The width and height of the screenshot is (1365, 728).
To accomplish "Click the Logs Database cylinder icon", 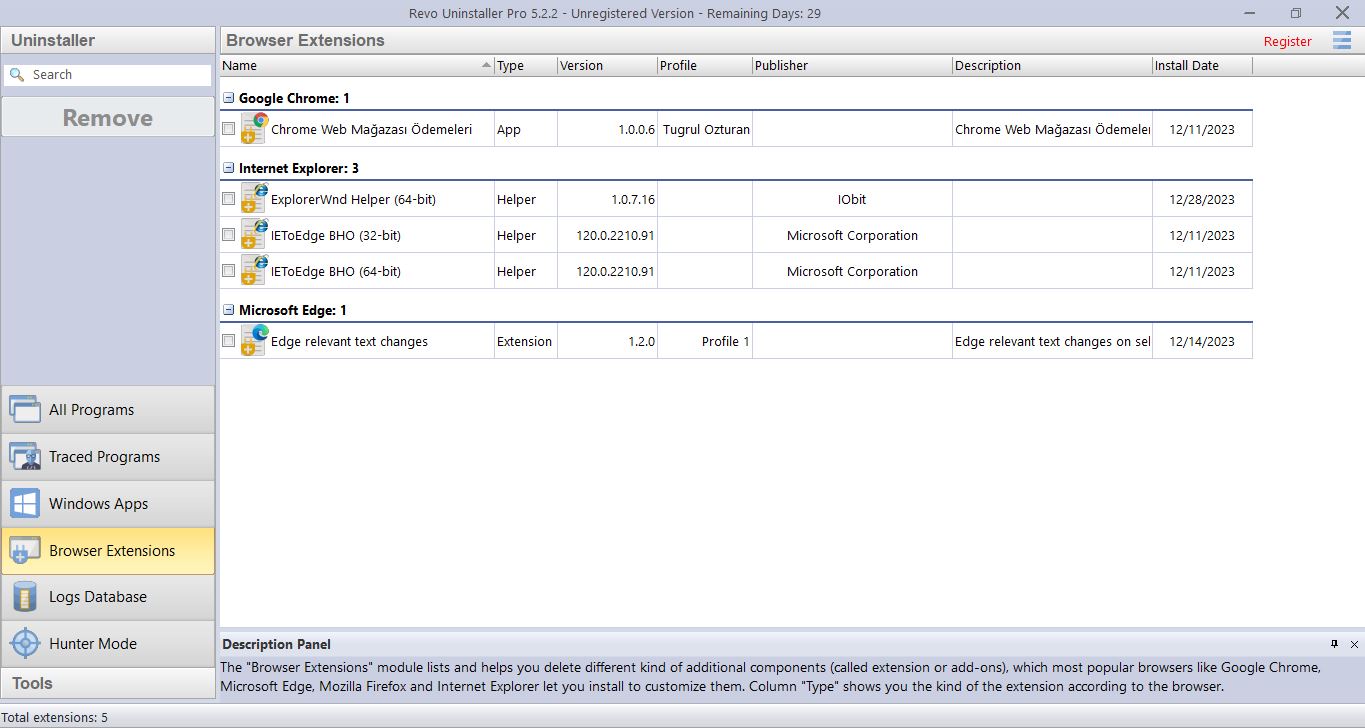I will pyautogui.click(x=25, y=597).
